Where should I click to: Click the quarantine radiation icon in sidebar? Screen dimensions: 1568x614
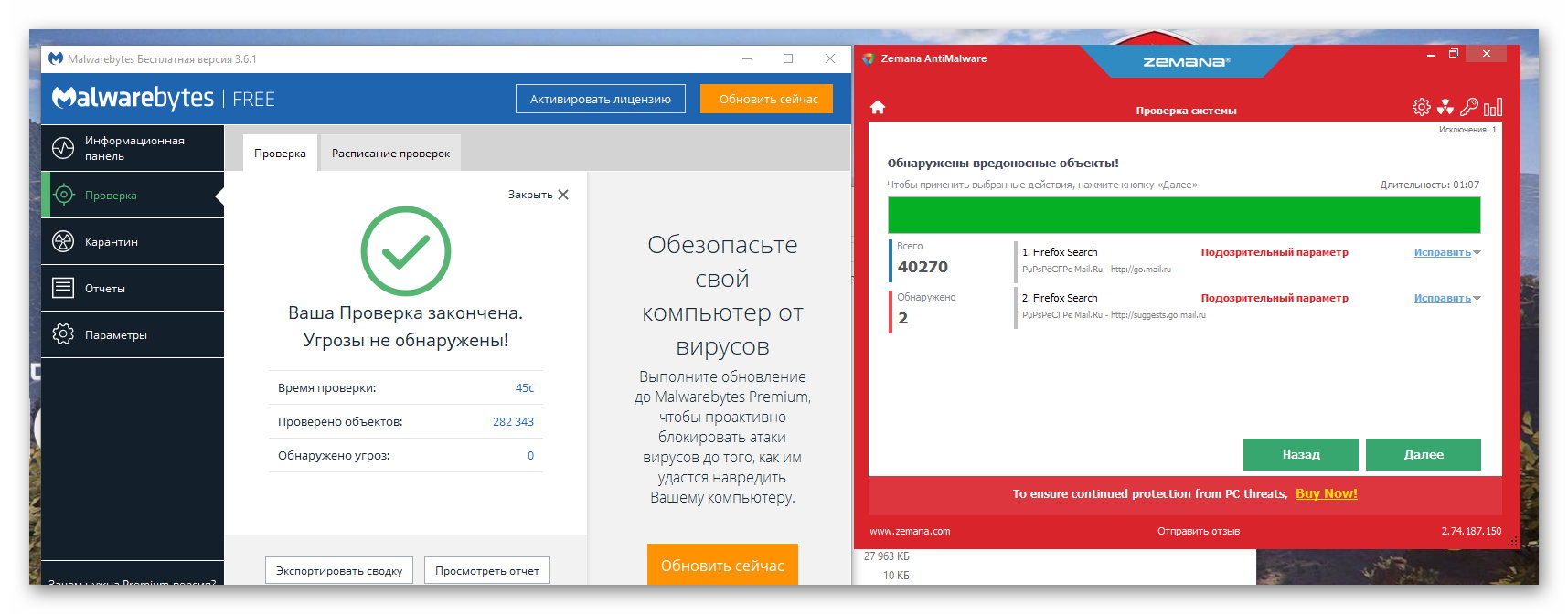pyautogui.click(x=63, y=241)
